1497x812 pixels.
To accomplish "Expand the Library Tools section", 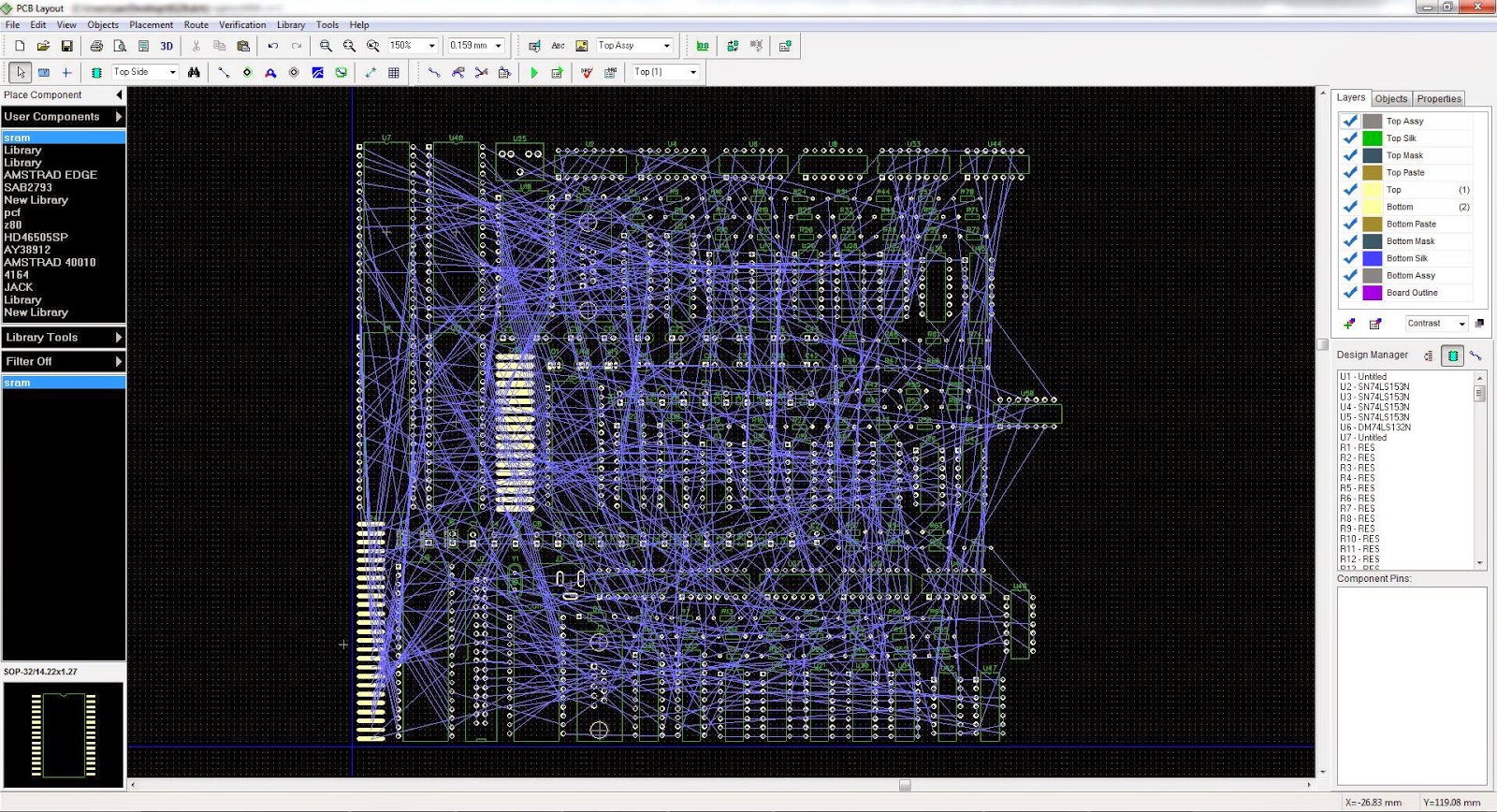I will coord(64,337).
